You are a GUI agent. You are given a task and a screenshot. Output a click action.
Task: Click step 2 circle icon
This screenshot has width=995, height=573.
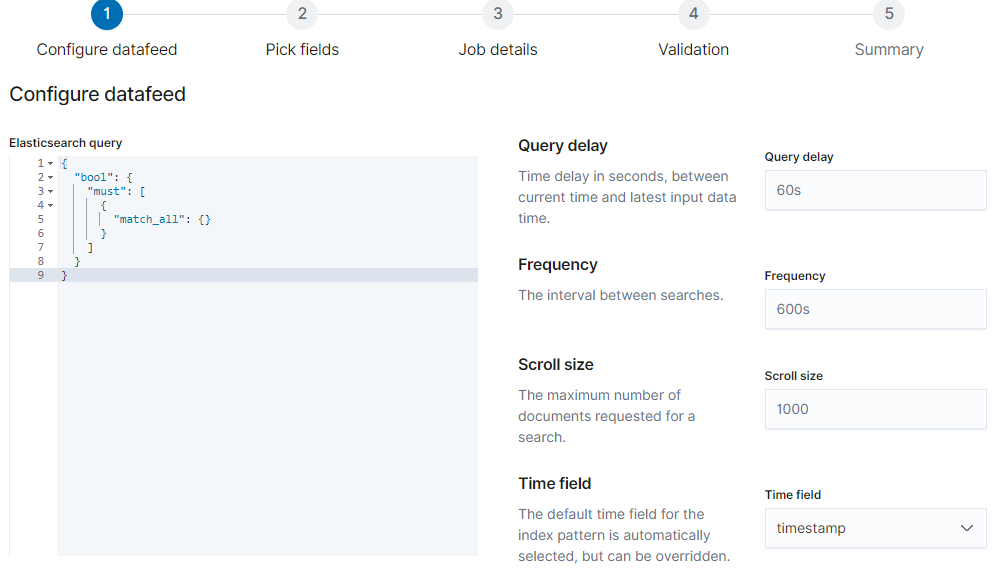coord(302,14)
